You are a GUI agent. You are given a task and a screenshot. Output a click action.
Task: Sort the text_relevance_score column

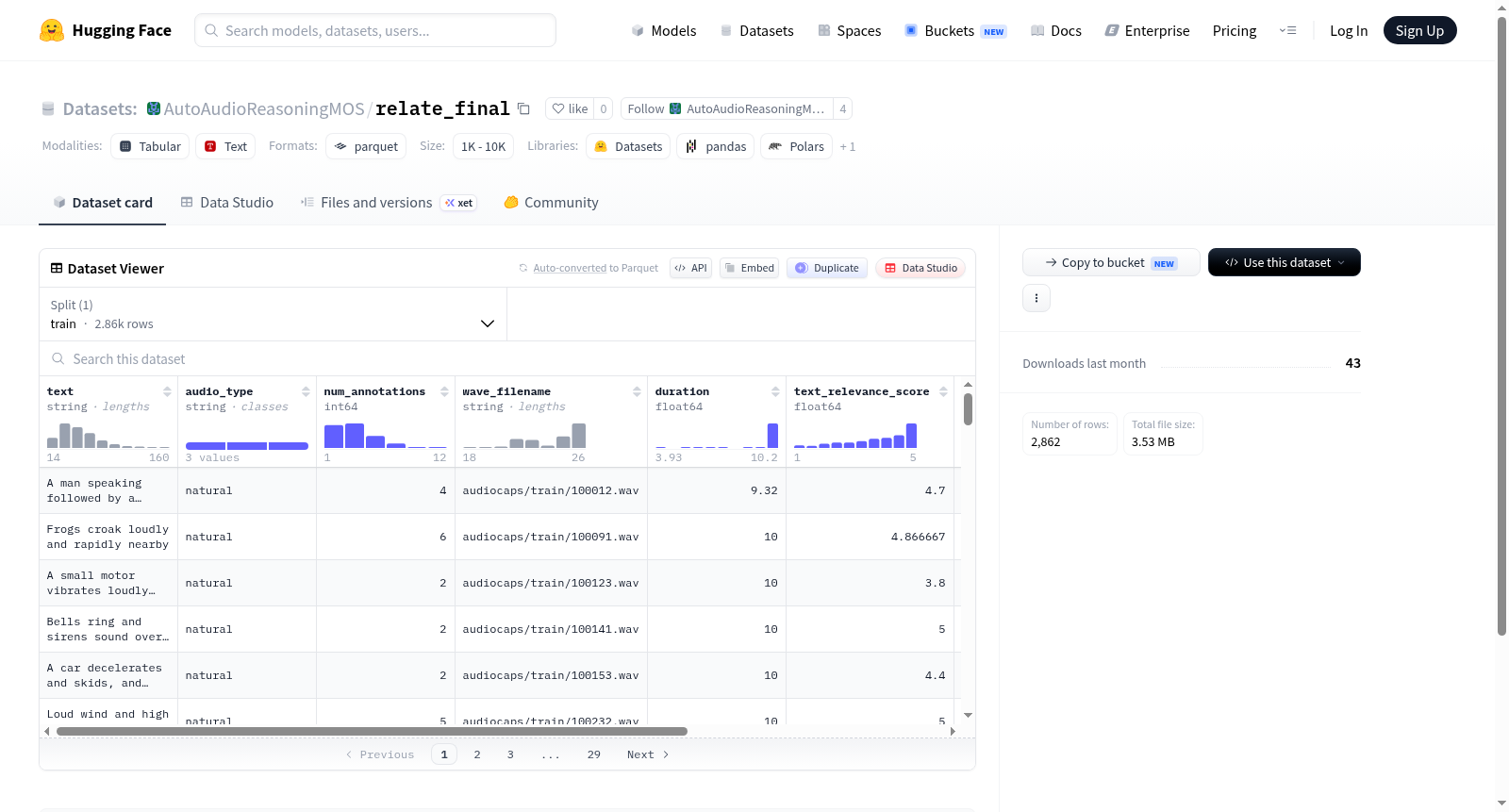click(x=943, y=391)
